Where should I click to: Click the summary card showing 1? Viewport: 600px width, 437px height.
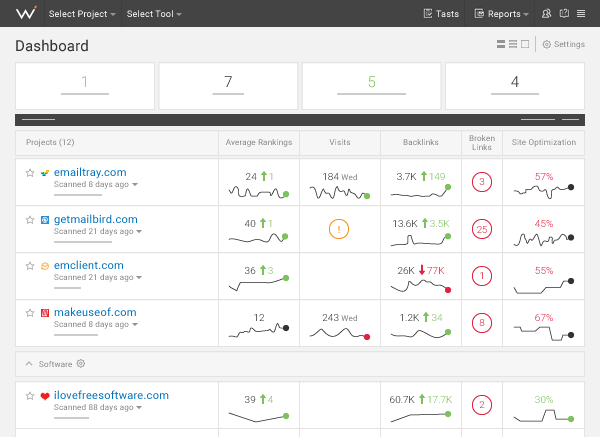tap(85, 86)
